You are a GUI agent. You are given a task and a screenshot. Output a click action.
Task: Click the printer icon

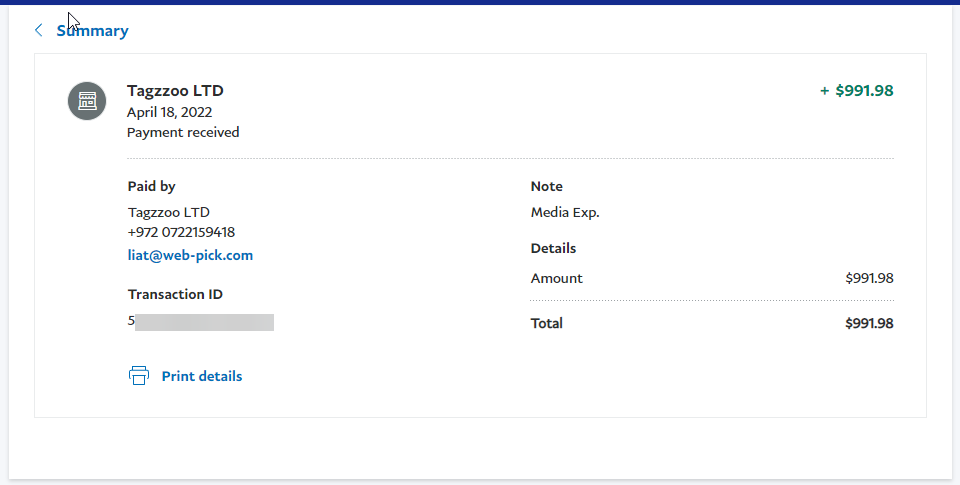[139, 376]
